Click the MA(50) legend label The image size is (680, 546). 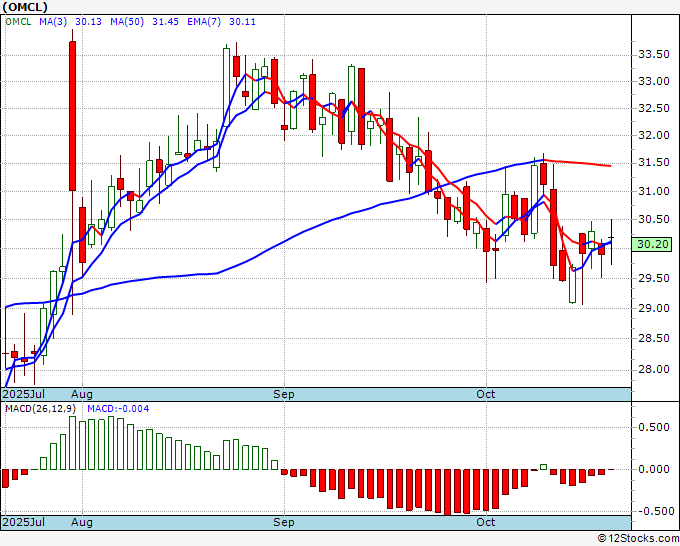(x=127, y=22)
